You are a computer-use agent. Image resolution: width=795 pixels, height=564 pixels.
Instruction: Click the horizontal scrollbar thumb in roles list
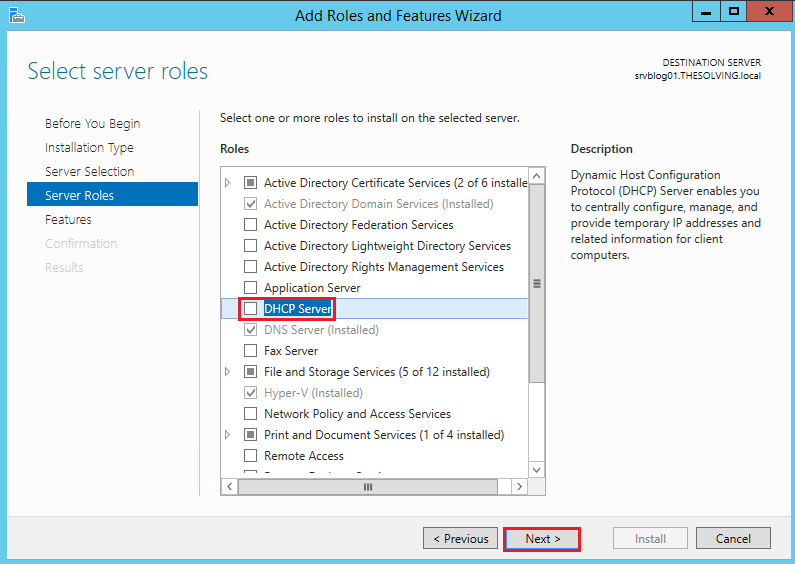368,487
